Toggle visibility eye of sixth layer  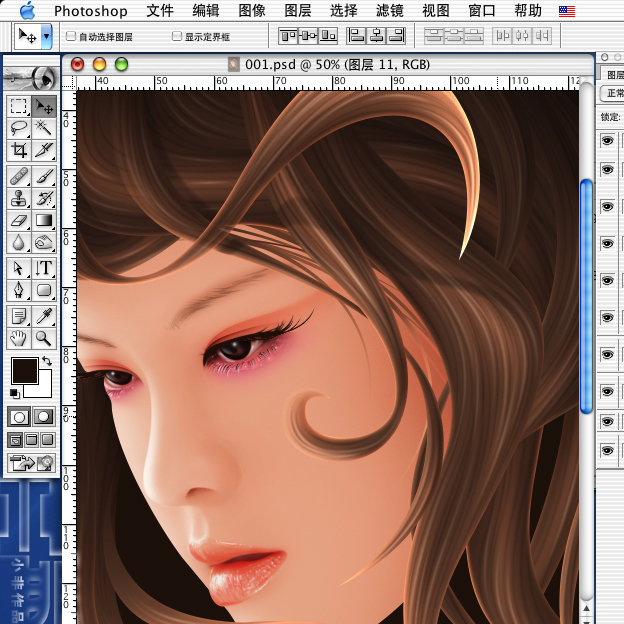point(607,317)
